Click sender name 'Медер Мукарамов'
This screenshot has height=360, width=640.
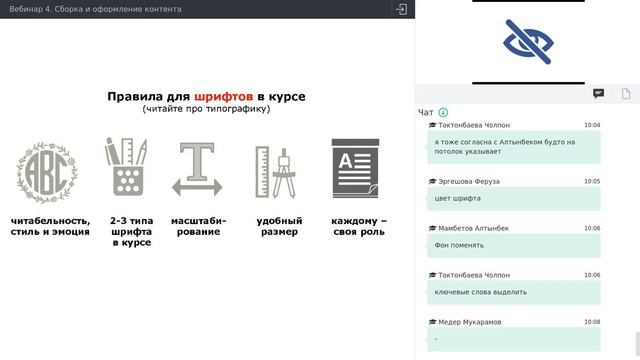coord(470,322)
